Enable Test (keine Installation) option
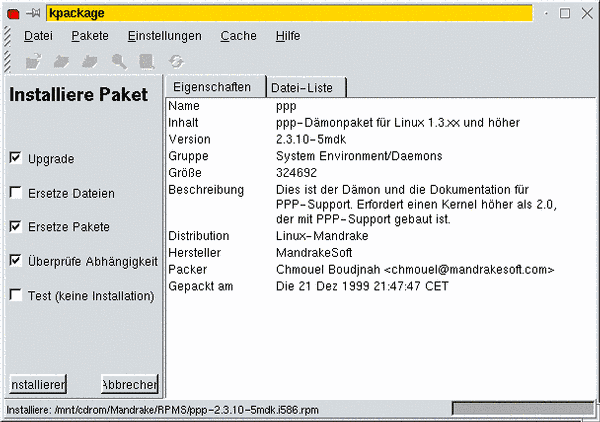The height and width of the screenshot is (422, 600). [x=15, y=295]
